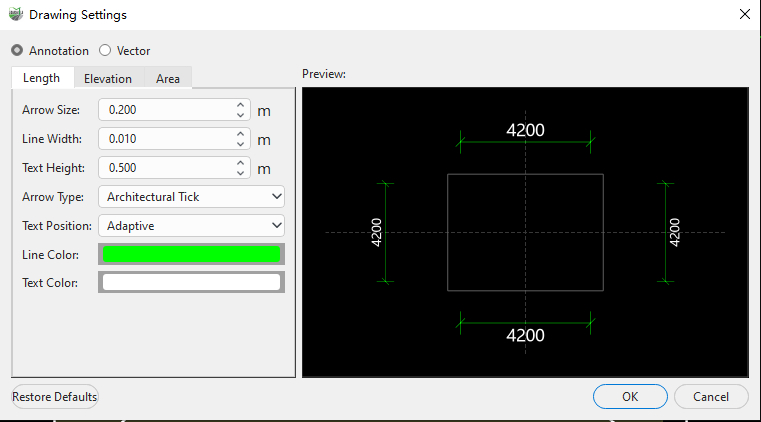The width and height of the screenshot is (761, 422).
Task: Click the Preview label
Action: pos(324,74)
